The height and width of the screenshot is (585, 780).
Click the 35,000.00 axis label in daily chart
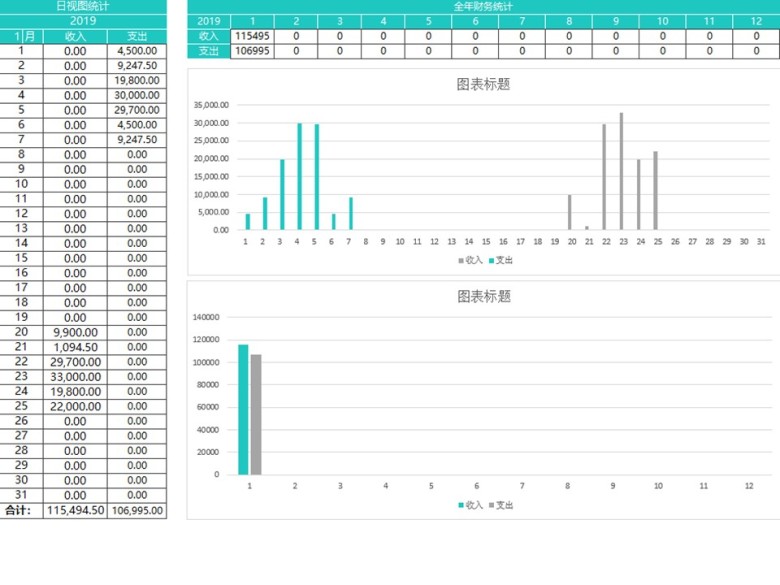211,105
